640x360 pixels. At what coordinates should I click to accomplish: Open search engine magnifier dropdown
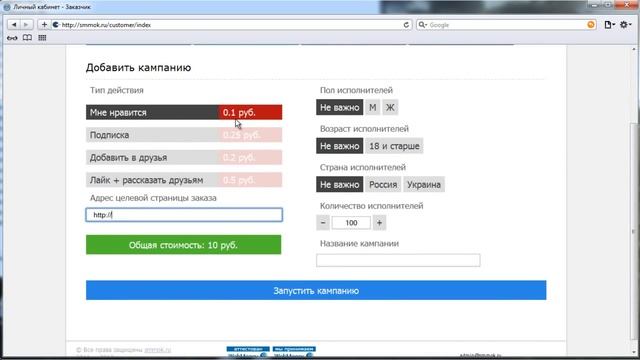(x=423, y=25)
